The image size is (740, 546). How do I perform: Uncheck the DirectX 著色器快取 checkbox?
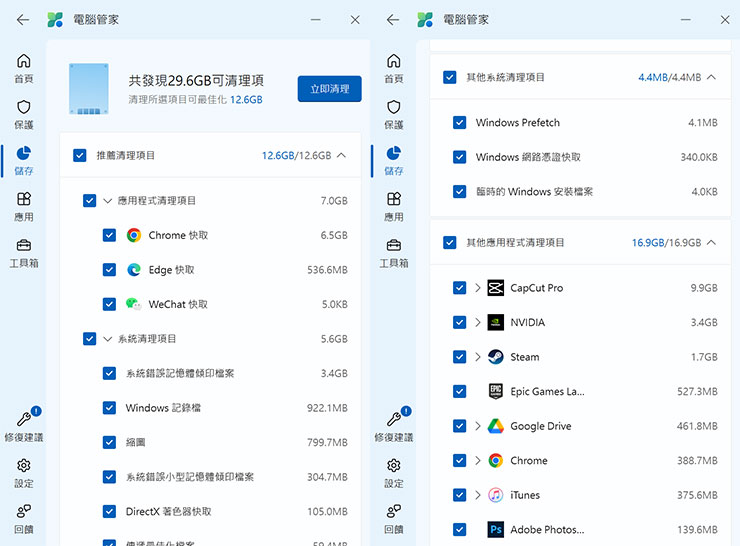[x=110, y=512]
